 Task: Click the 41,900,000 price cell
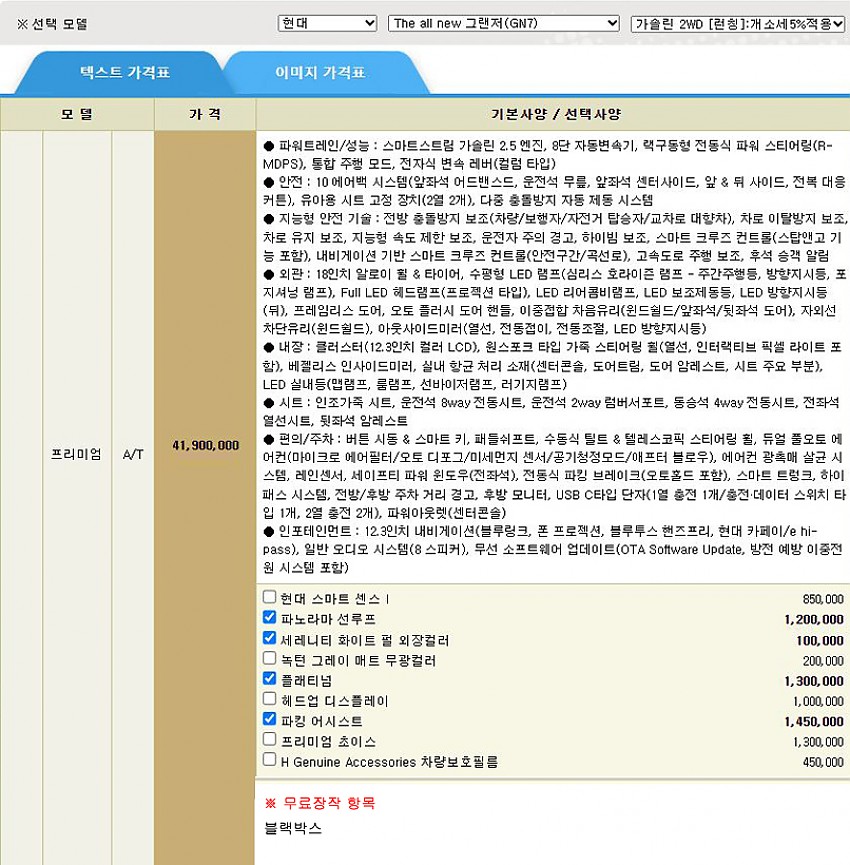pos(205,445)
